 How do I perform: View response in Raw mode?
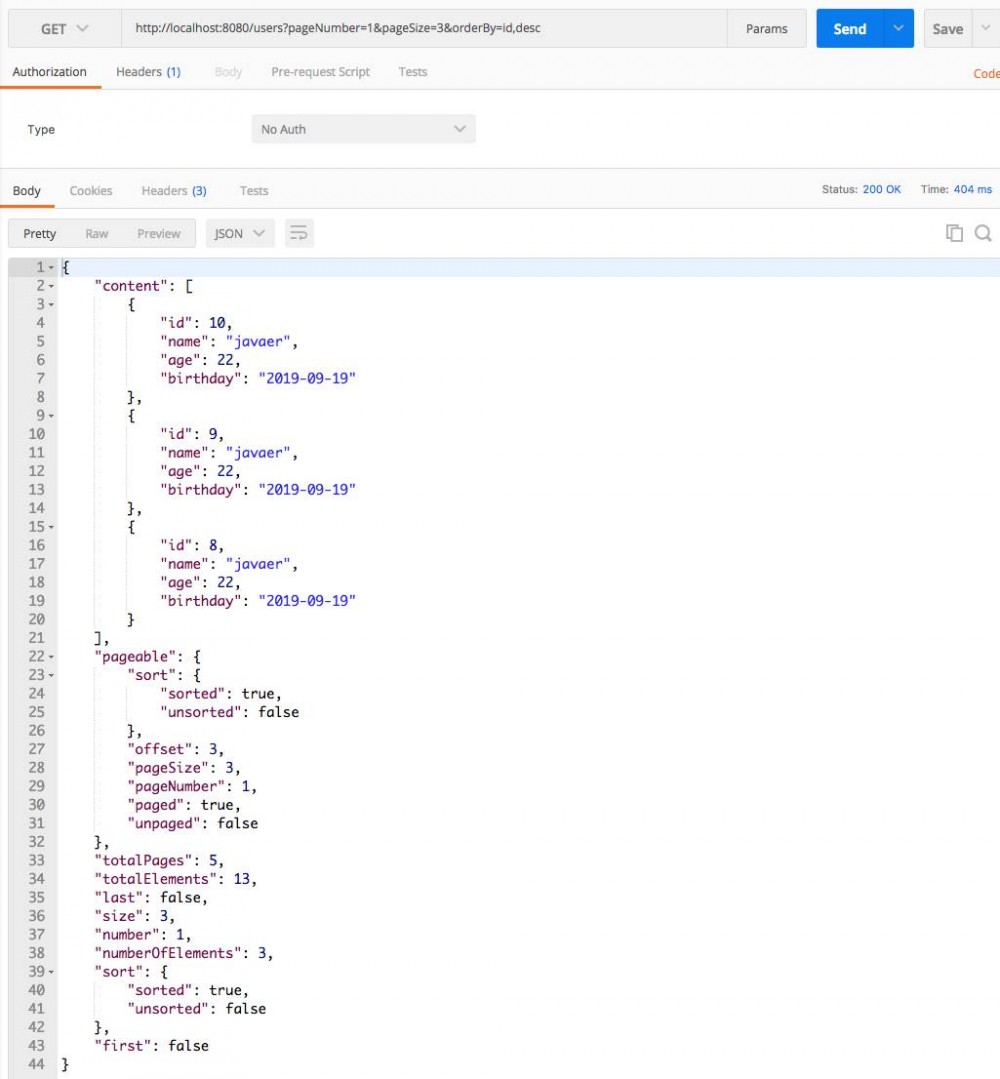pyautogui.click(x=96, y=232)
